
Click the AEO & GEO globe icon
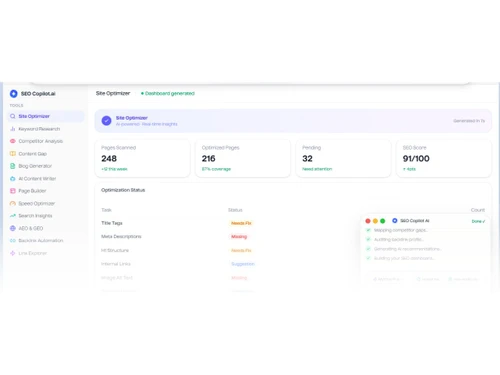[x=13, y=228]
